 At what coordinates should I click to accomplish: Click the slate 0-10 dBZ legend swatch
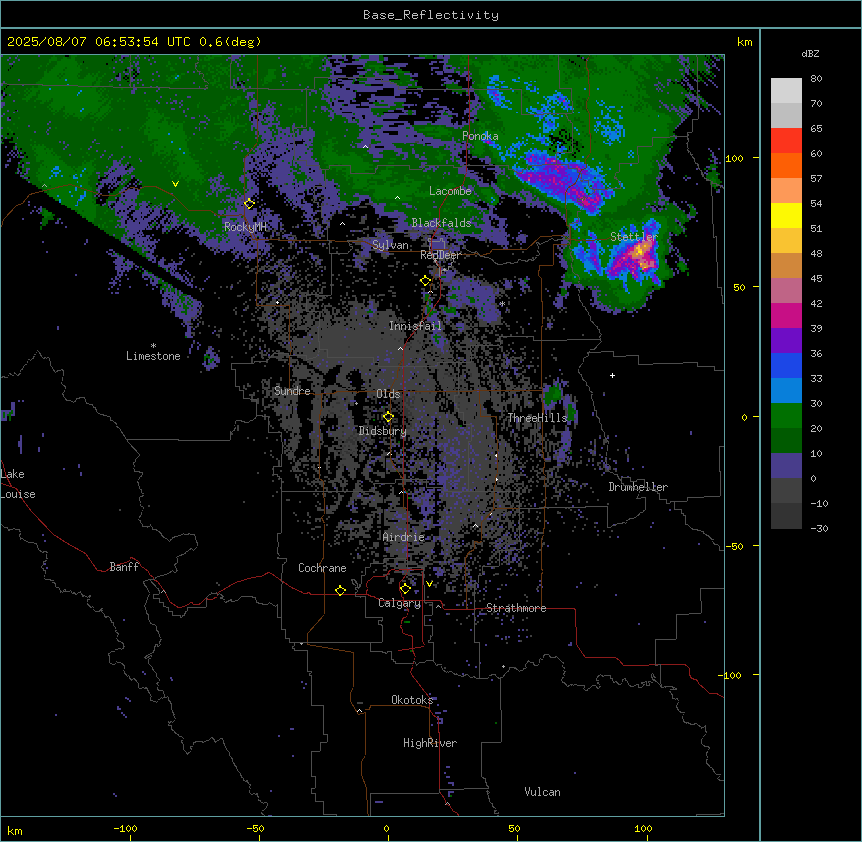pos(786,466)
